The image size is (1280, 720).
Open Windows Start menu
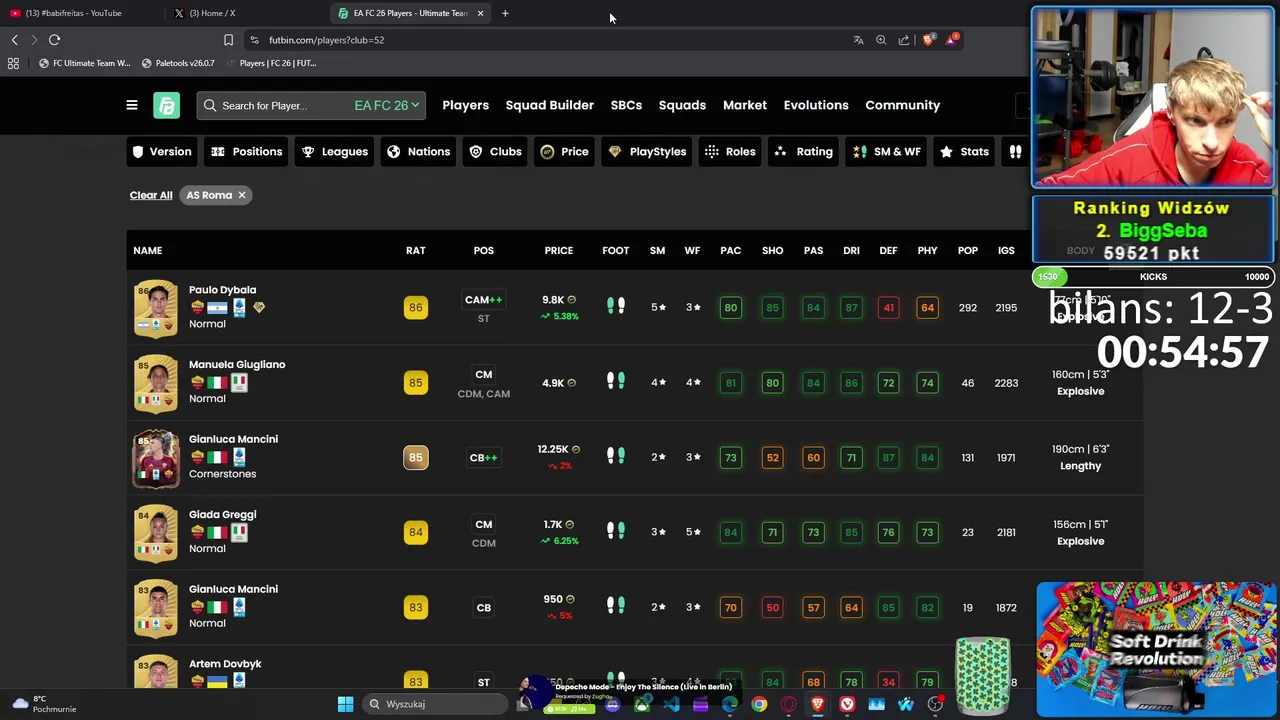[345, 704]
